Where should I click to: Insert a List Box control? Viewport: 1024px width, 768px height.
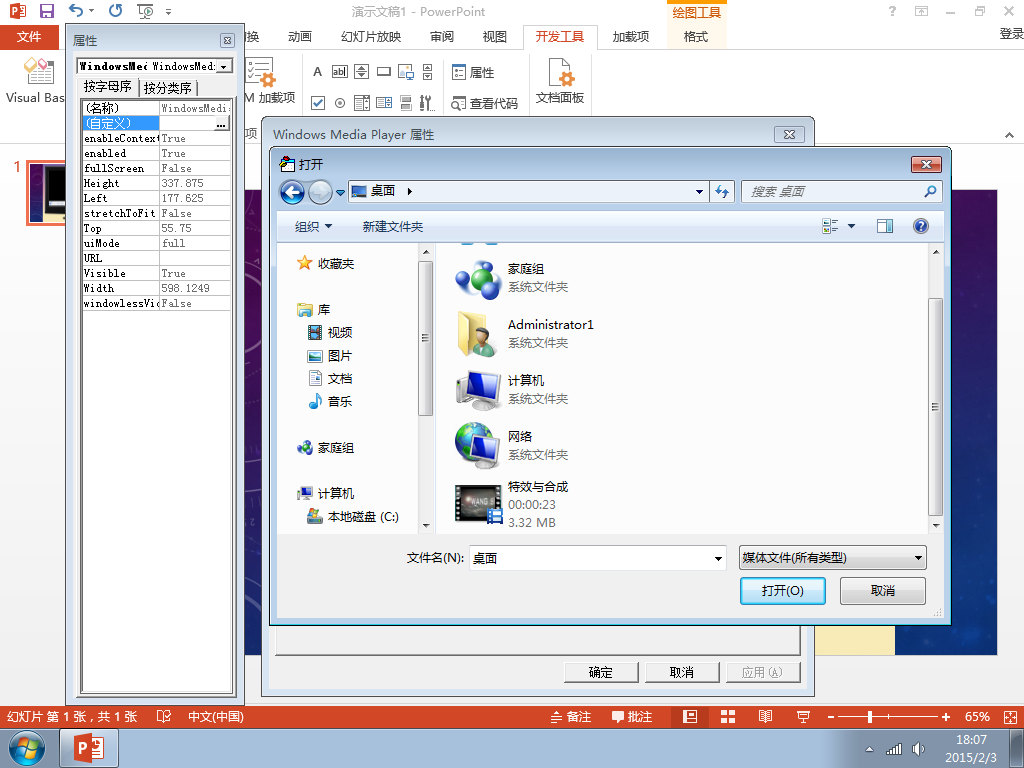tap(362, 103)
